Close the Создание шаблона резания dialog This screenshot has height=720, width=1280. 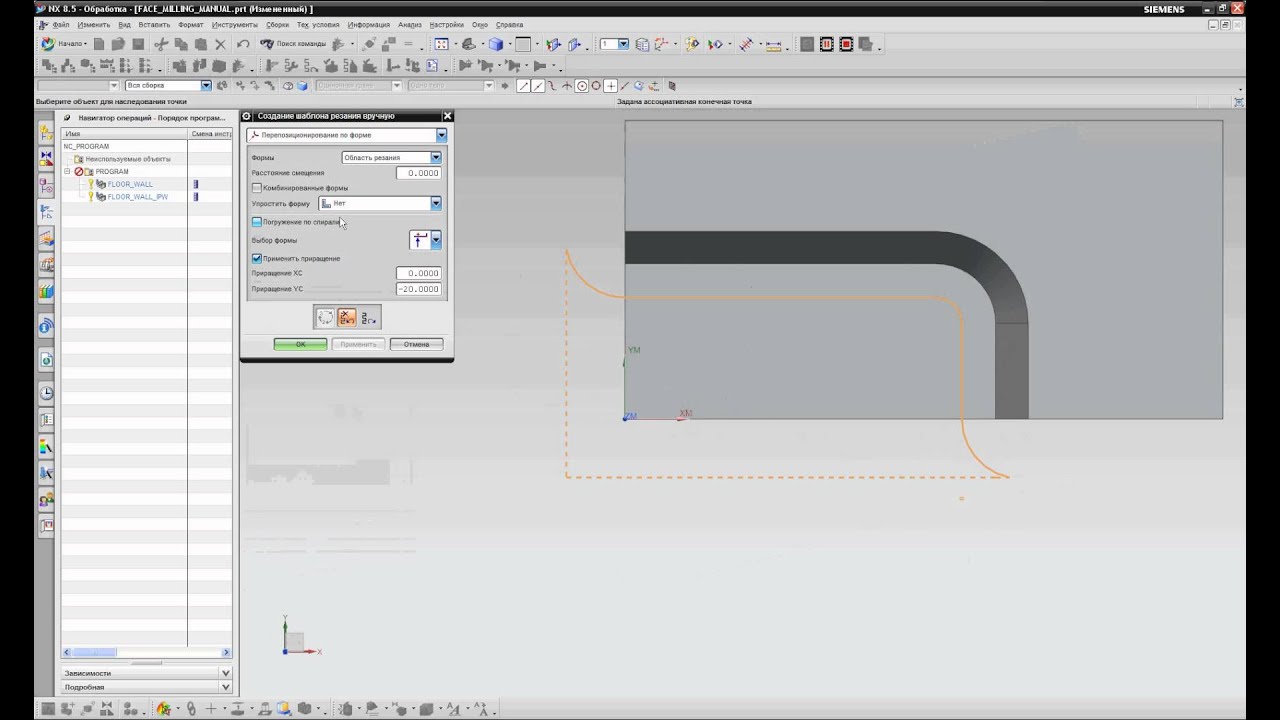(447, 116)
